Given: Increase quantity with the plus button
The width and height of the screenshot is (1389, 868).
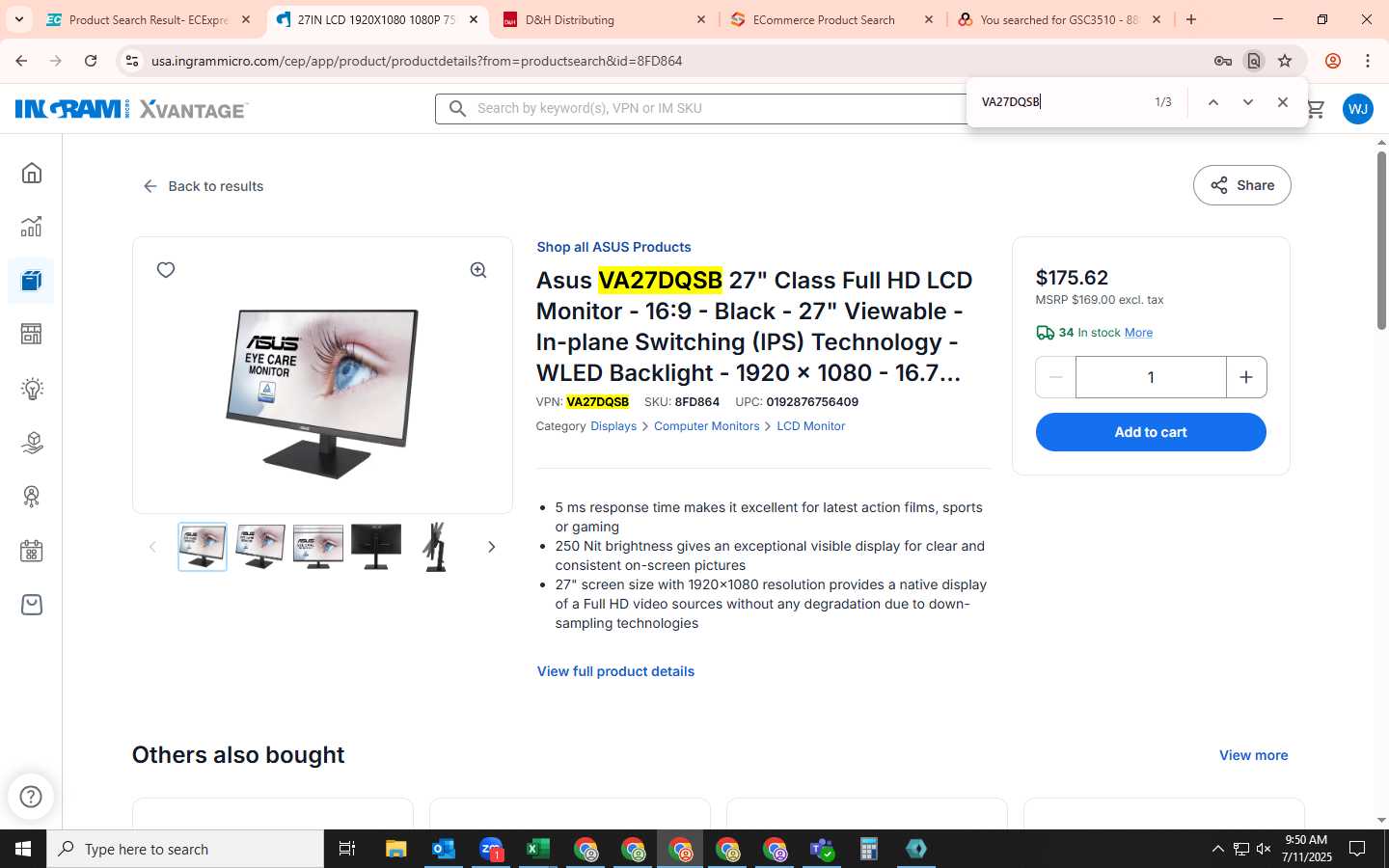Looking at the screenshot, I should coord(1246,377).
